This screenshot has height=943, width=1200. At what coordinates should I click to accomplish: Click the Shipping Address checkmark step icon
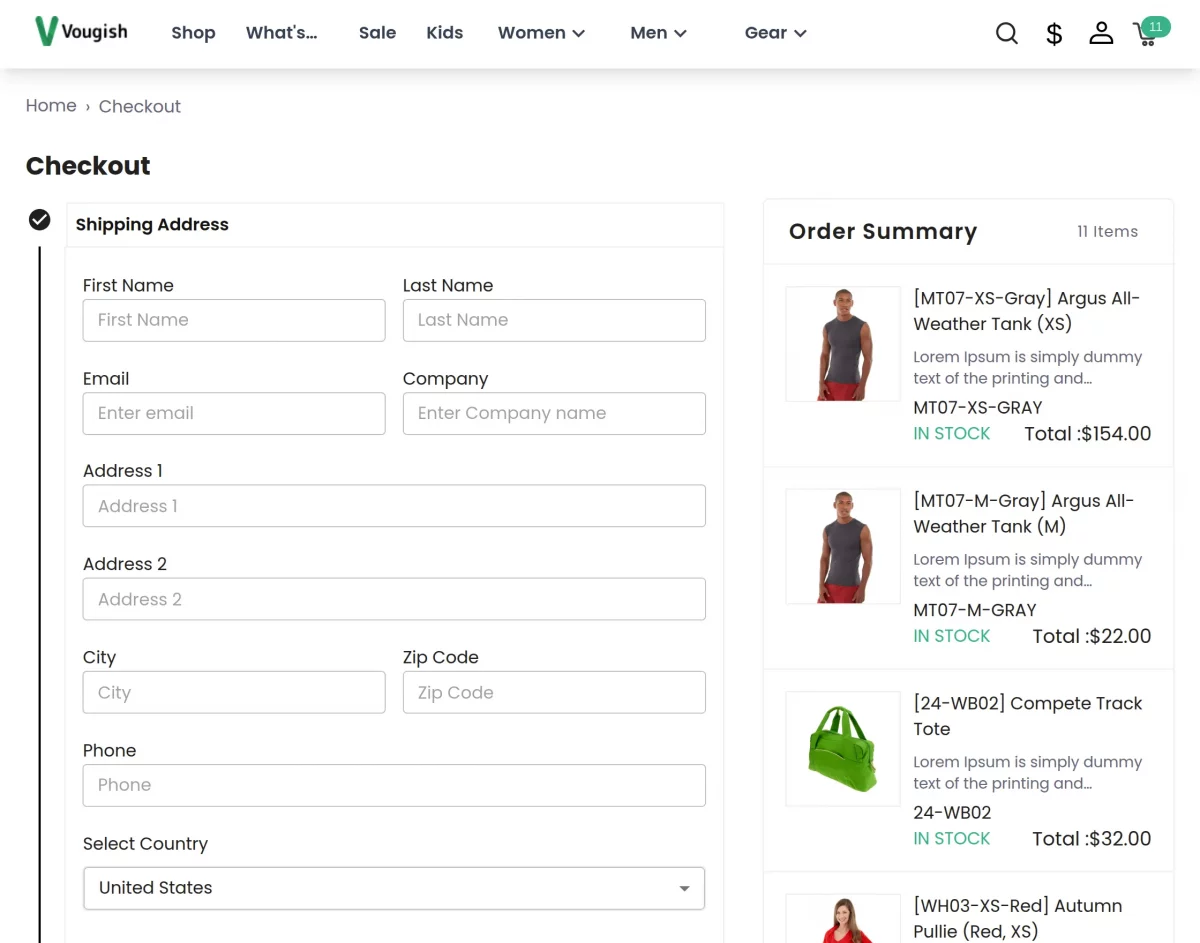(40, 220)
